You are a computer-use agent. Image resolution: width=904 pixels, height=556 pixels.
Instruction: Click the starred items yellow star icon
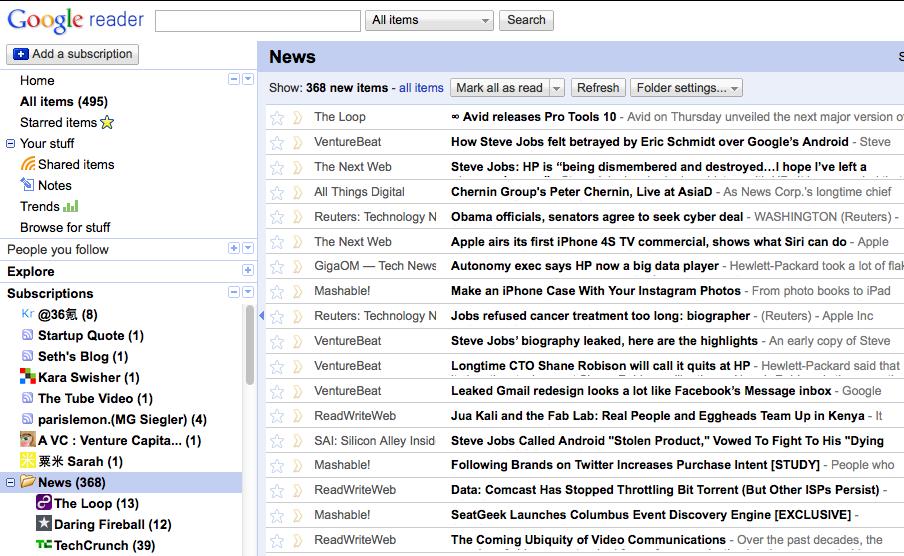(x=107, y=122)
